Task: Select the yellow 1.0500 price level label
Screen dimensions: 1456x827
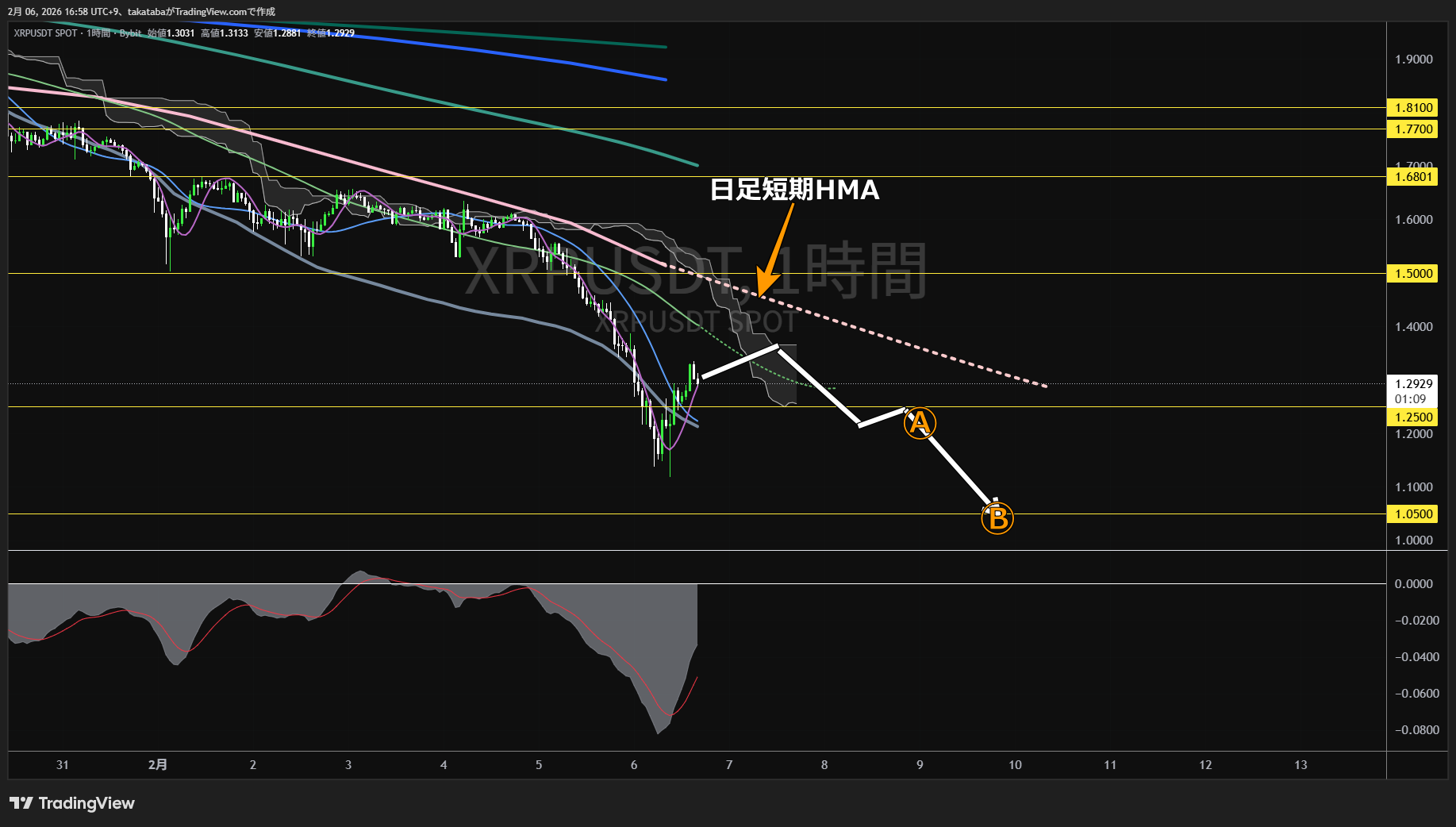Action: coord(1412,514)
